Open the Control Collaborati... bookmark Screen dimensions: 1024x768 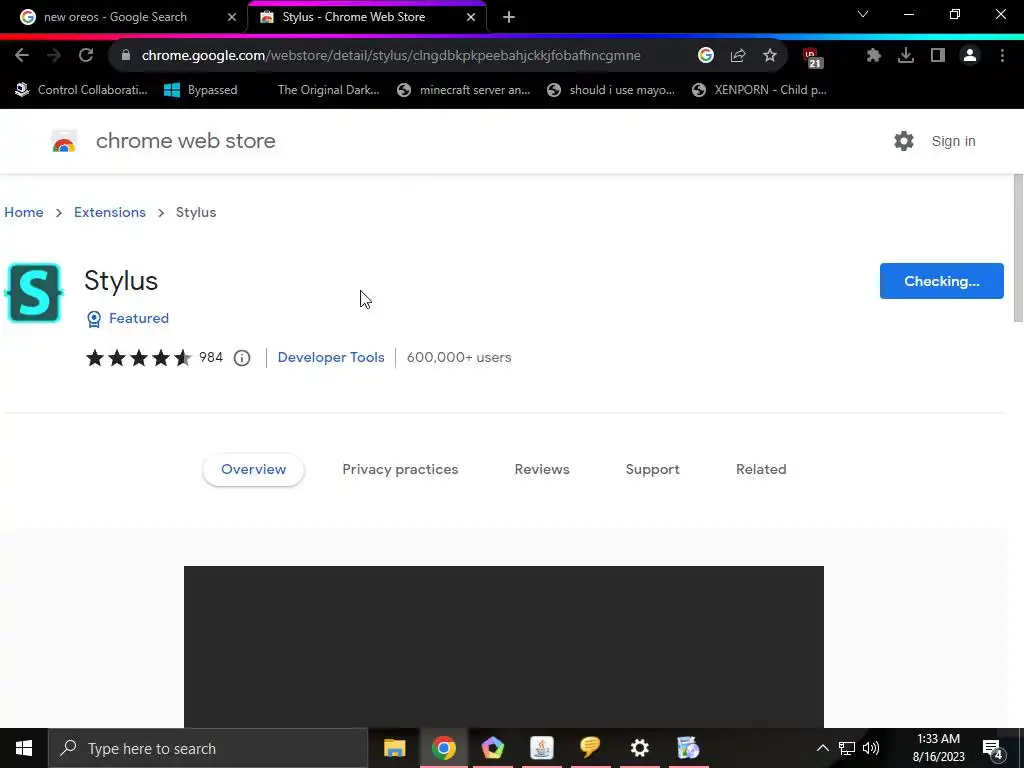point(82,90)
